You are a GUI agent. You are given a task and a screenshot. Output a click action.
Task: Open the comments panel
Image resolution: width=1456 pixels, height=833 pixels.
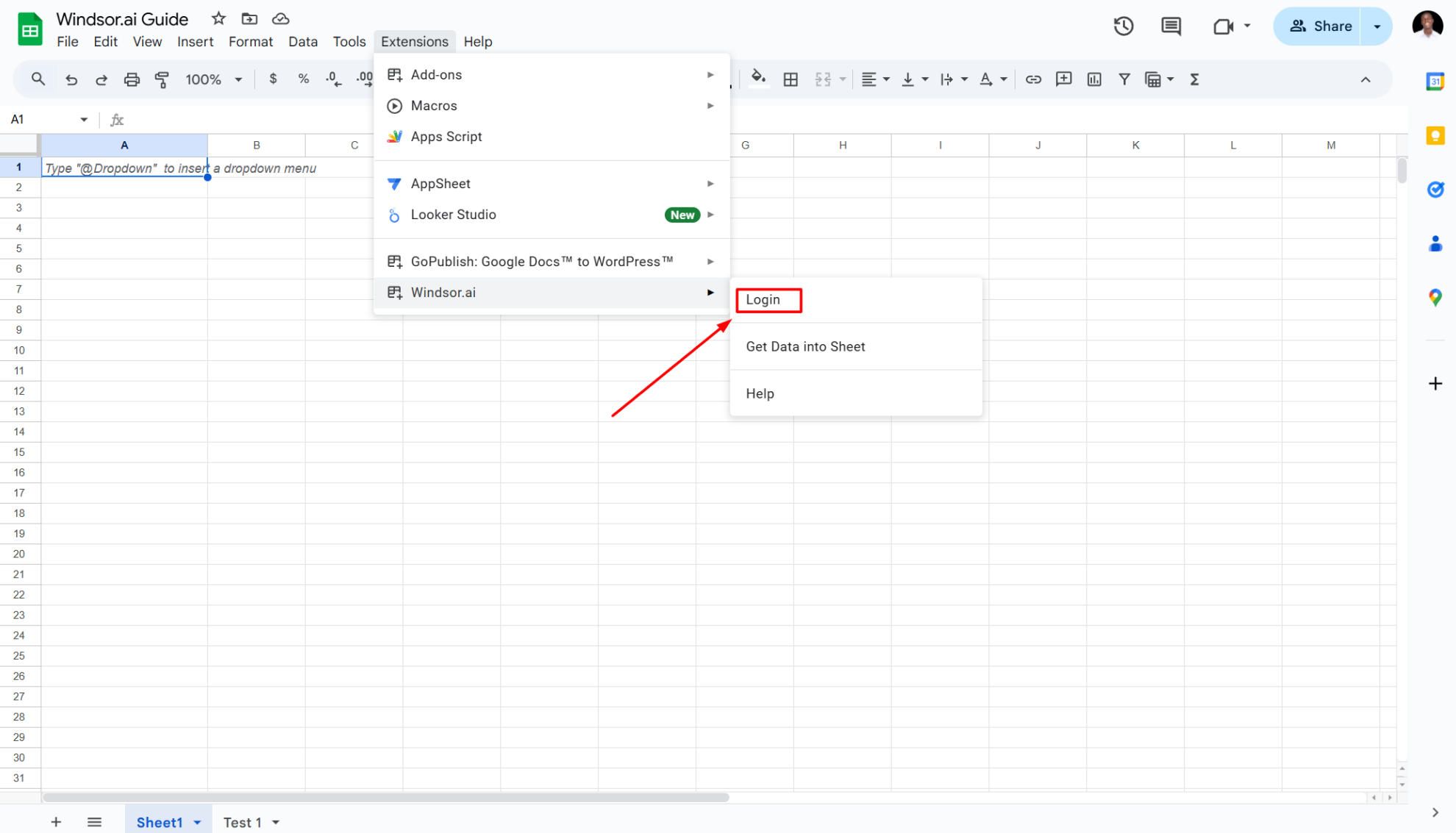[x=1171, y=26]
